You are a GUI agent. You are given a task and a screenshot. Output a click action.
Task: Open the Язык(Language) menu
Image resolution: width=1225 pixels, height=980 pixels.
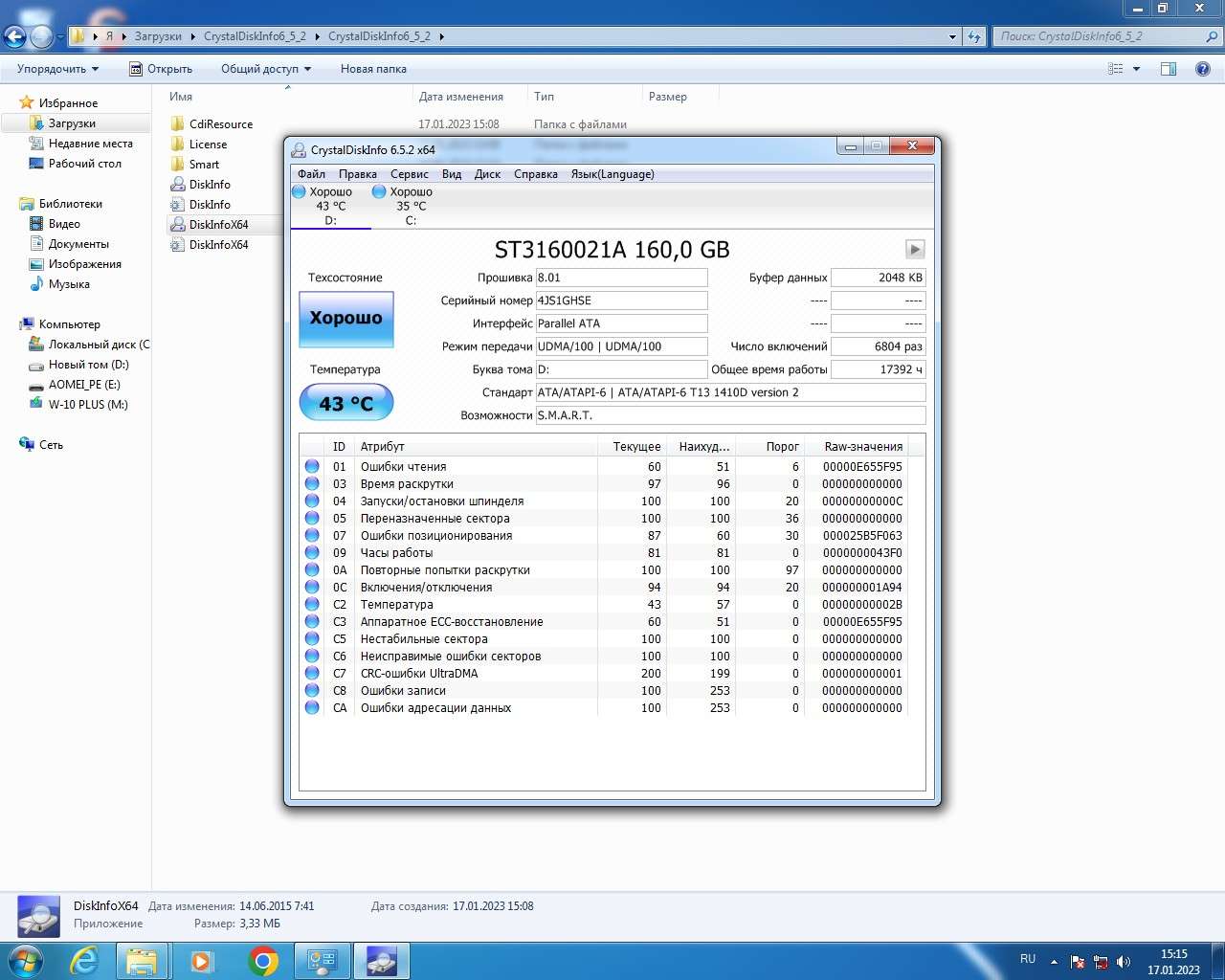pos(612,174)
